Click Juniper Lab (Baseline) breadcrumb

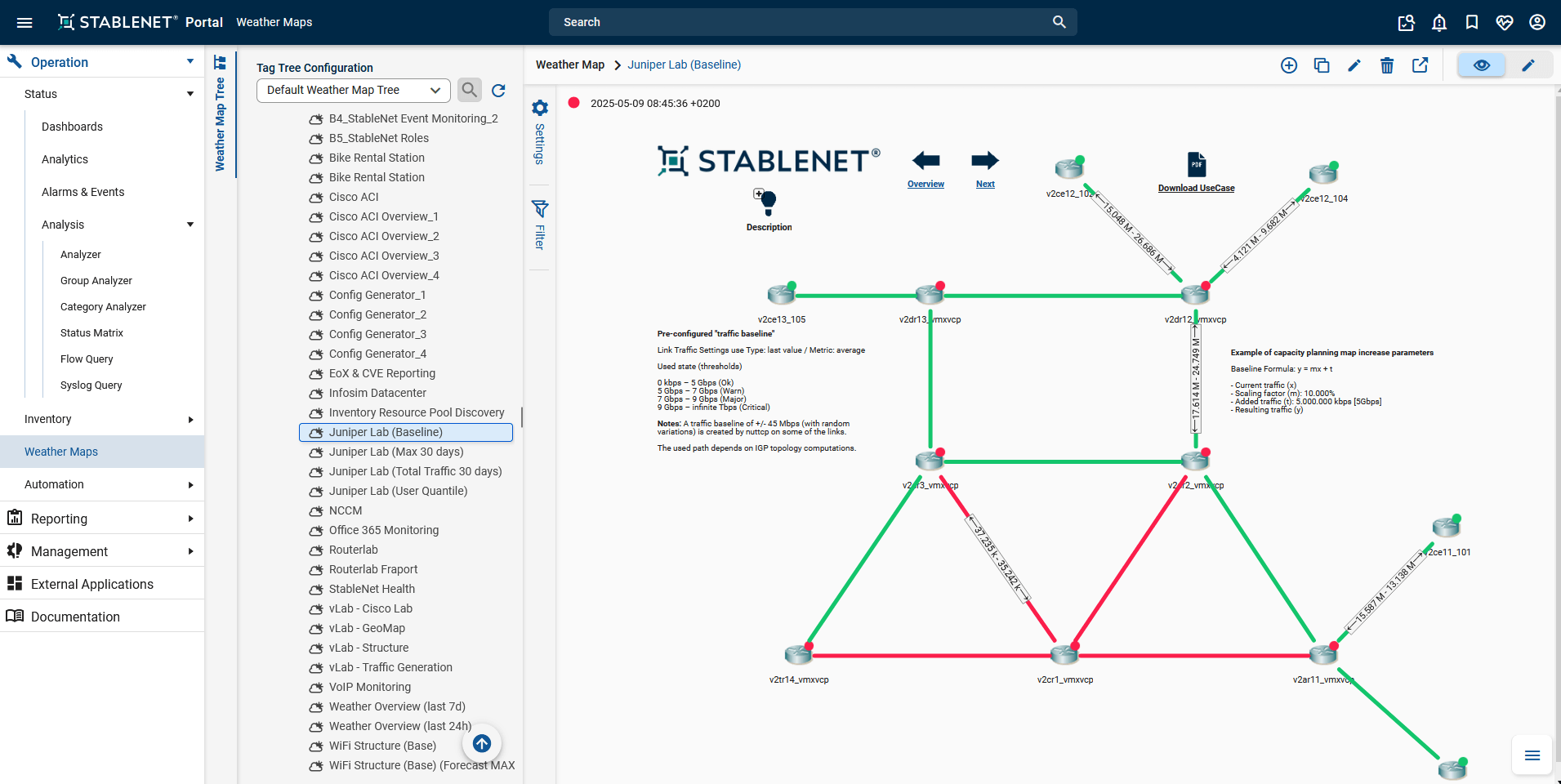(x=685, y=65)
